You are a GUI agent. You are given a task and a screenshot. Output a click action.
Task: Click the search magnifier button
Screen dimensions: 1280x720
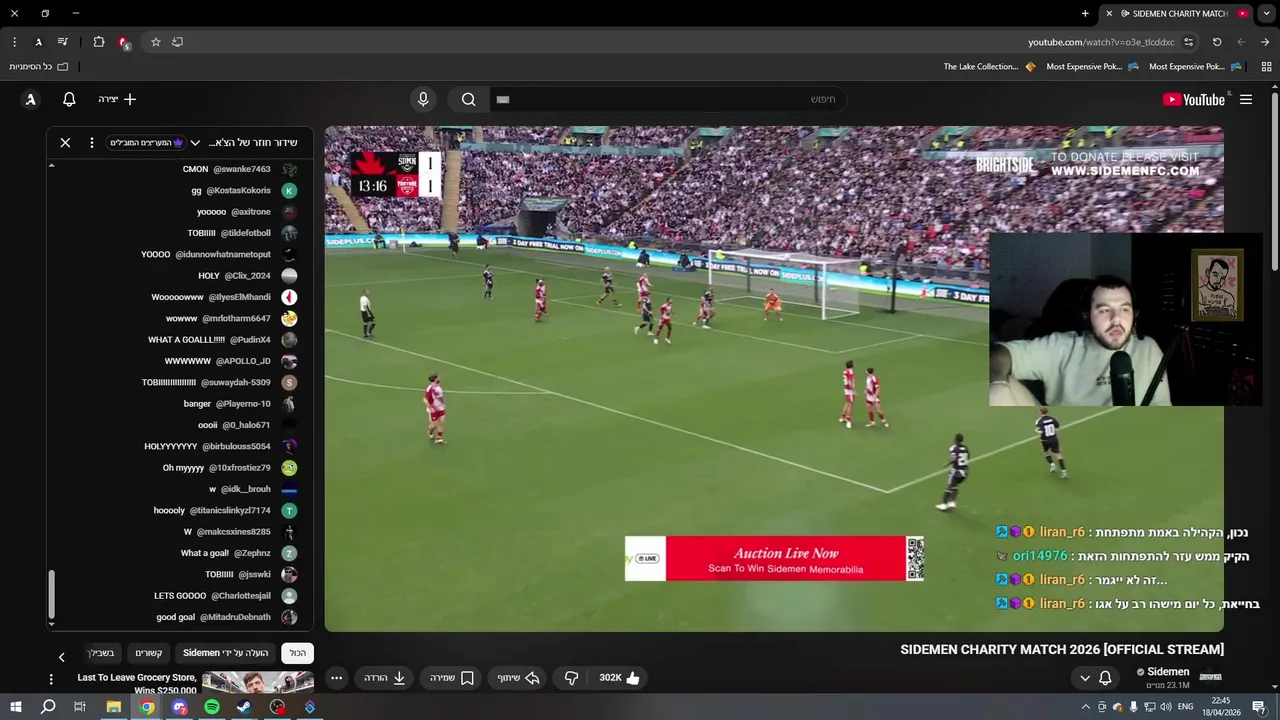(468, 99)
